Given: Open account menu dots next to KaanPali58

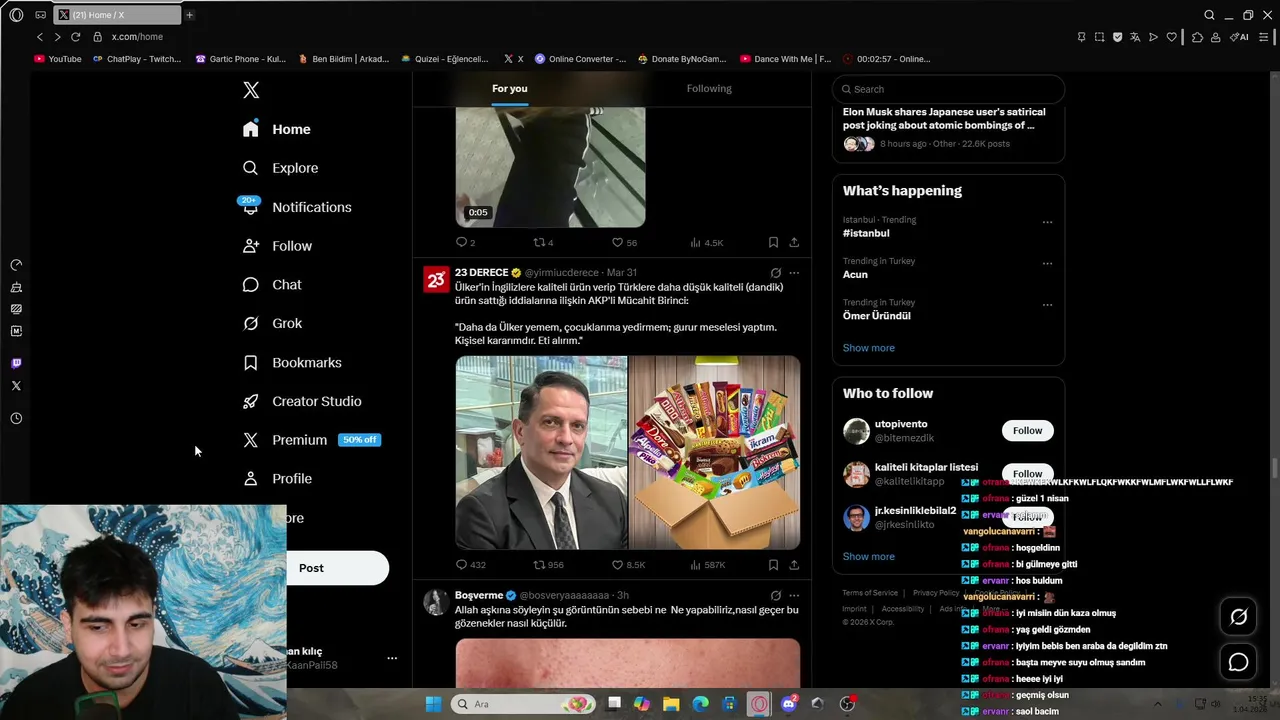Looking at the screenshot, I should [x=392, y=658].
